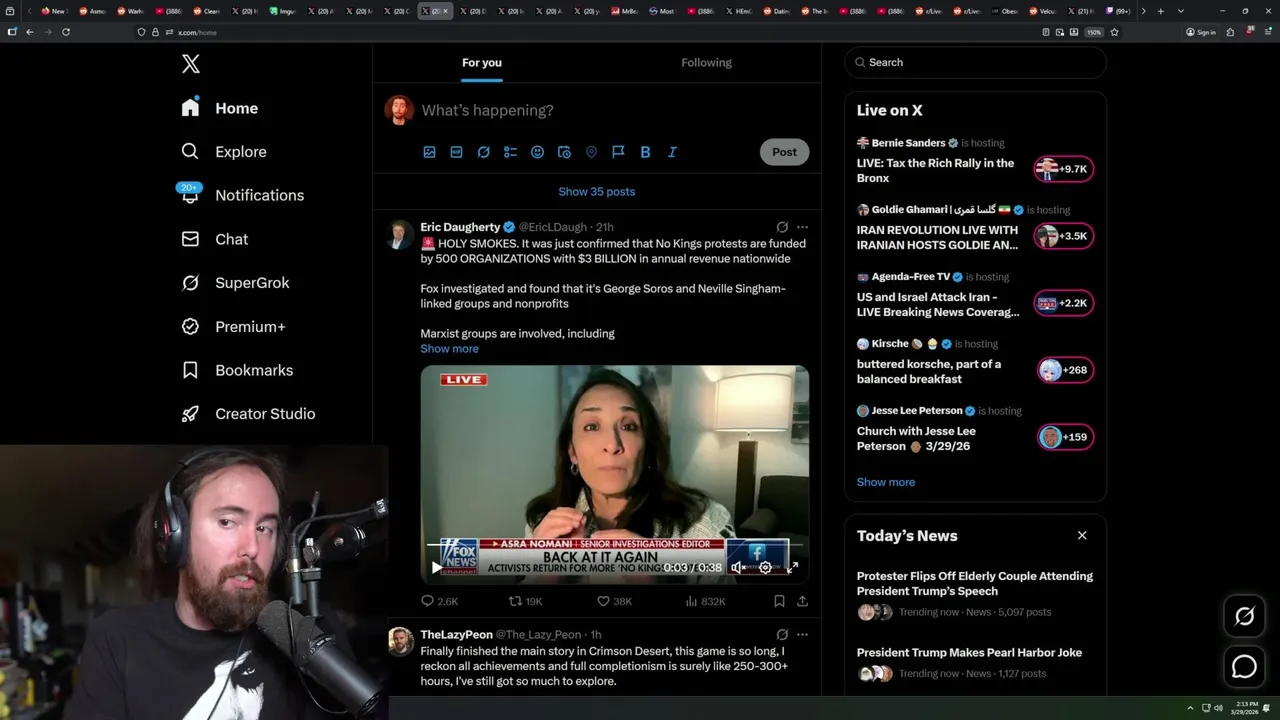Open more options on TheLazyPeon's post

(x=802, y=635)
